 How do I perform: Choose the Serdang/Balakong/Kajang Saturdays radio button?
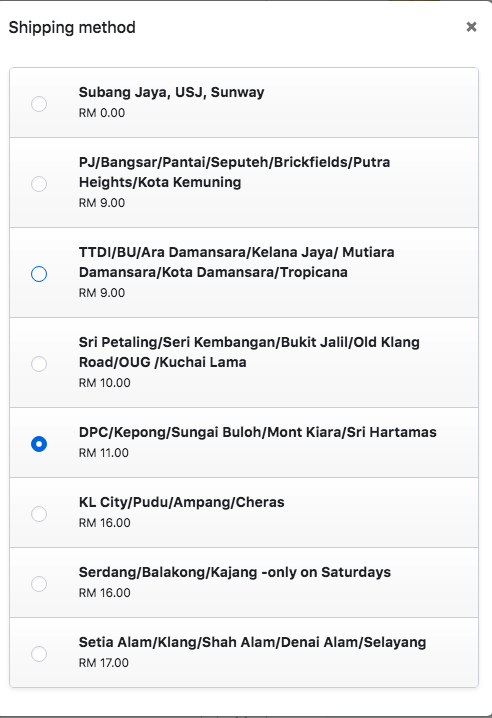[39, 584]
